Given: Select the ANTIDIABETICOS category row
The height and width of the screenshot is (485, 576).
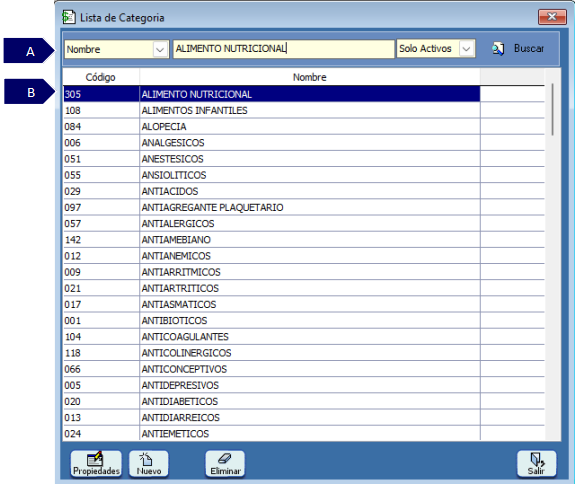Looking at the screenshot, I should (271, 401).
